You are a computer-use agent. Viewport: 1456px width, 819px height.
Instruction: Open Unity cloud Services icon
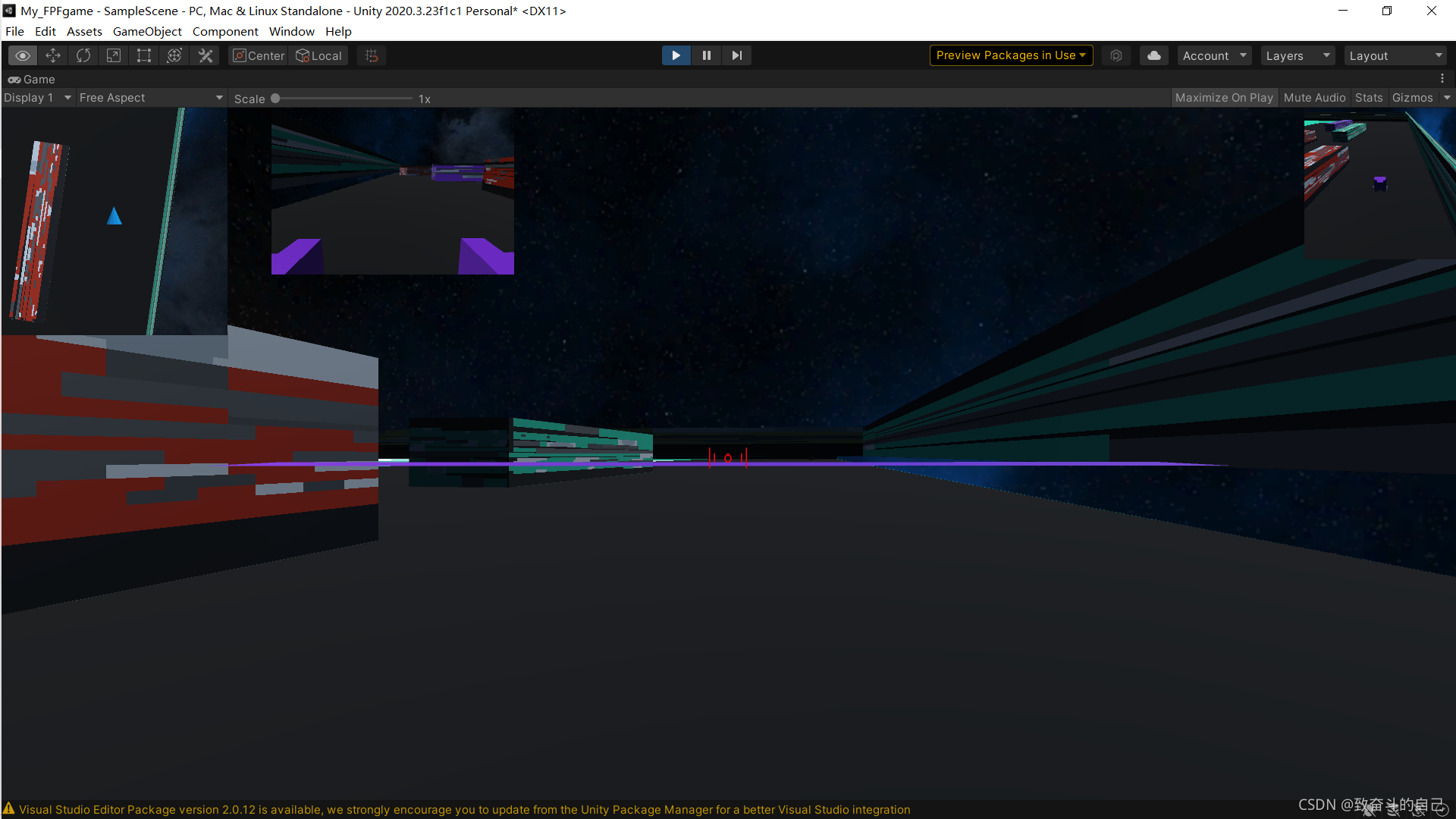coord(1153,55)
